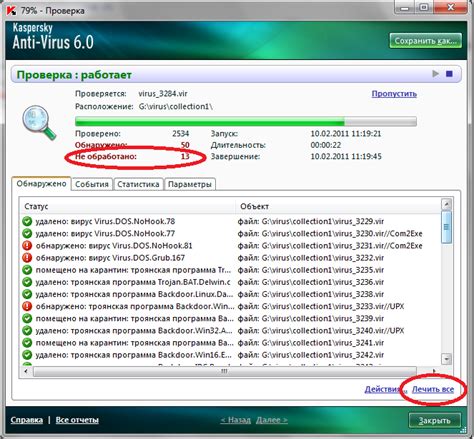Stop the scan with the blue square icon
This screenshot has height=439, width=474.
click(x=449, y=73)
